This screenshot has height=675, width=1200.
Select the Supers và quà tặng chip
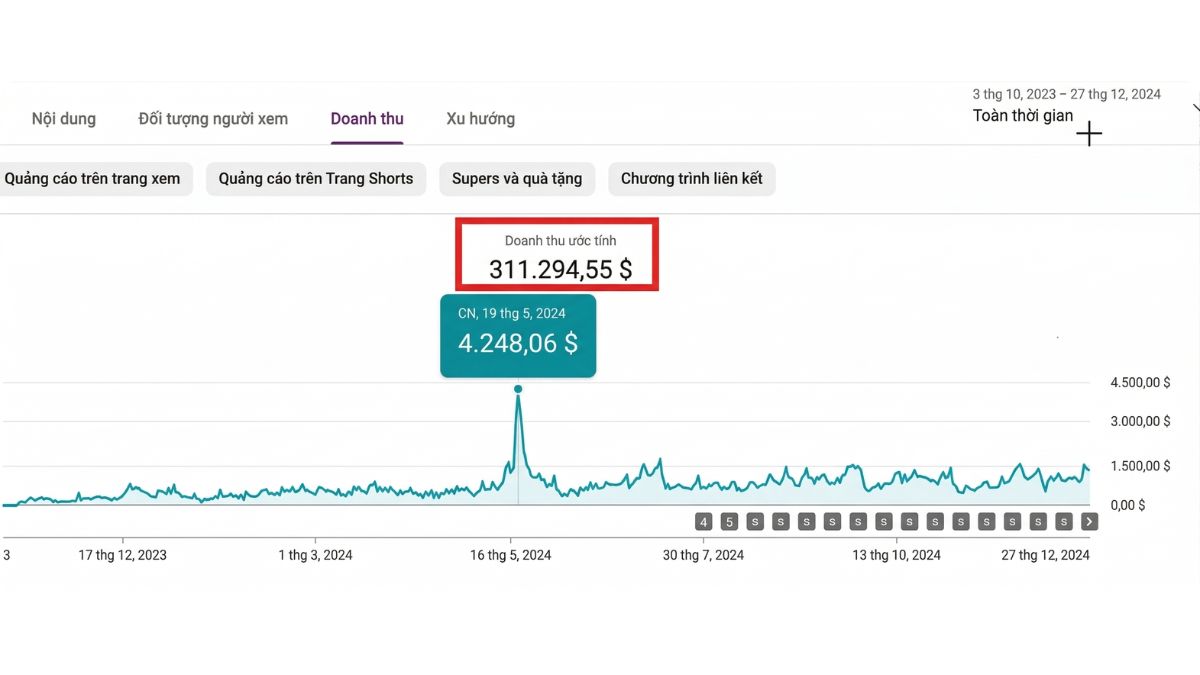[517, 179]
